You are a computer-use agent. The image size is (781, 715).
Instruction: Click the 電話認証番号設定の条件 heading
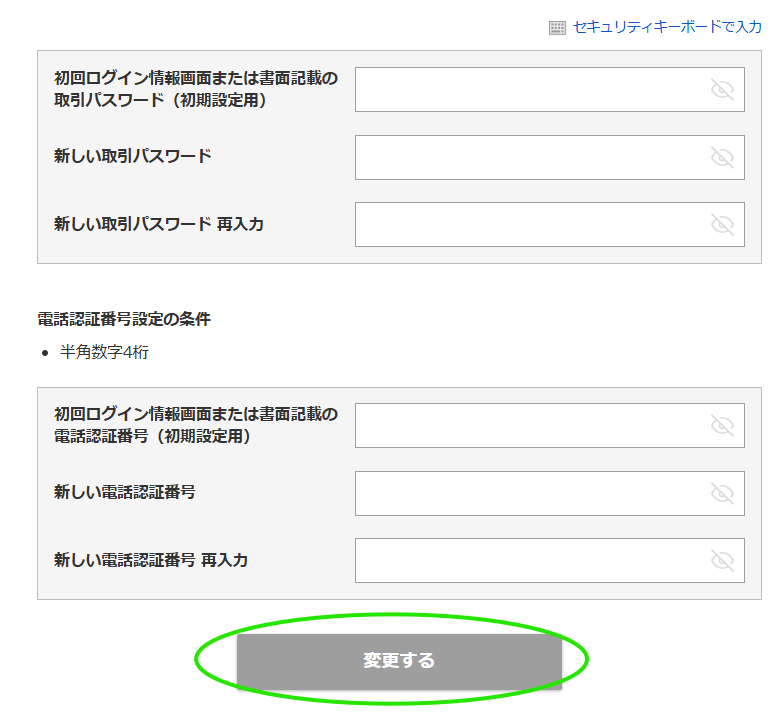pos(124,319)
